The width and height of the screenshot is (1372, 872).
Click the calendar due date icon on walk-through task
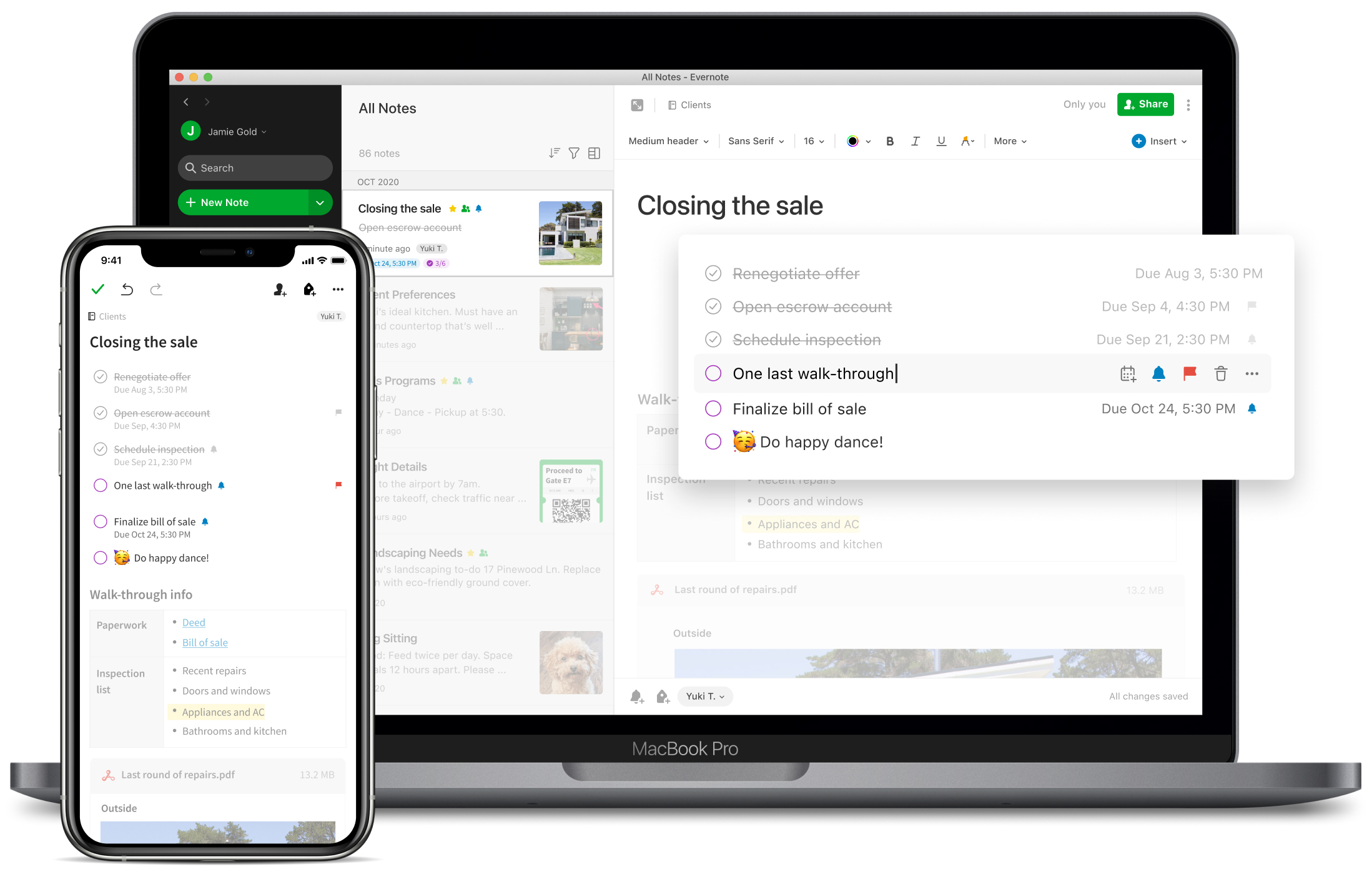click(1127, 374)
